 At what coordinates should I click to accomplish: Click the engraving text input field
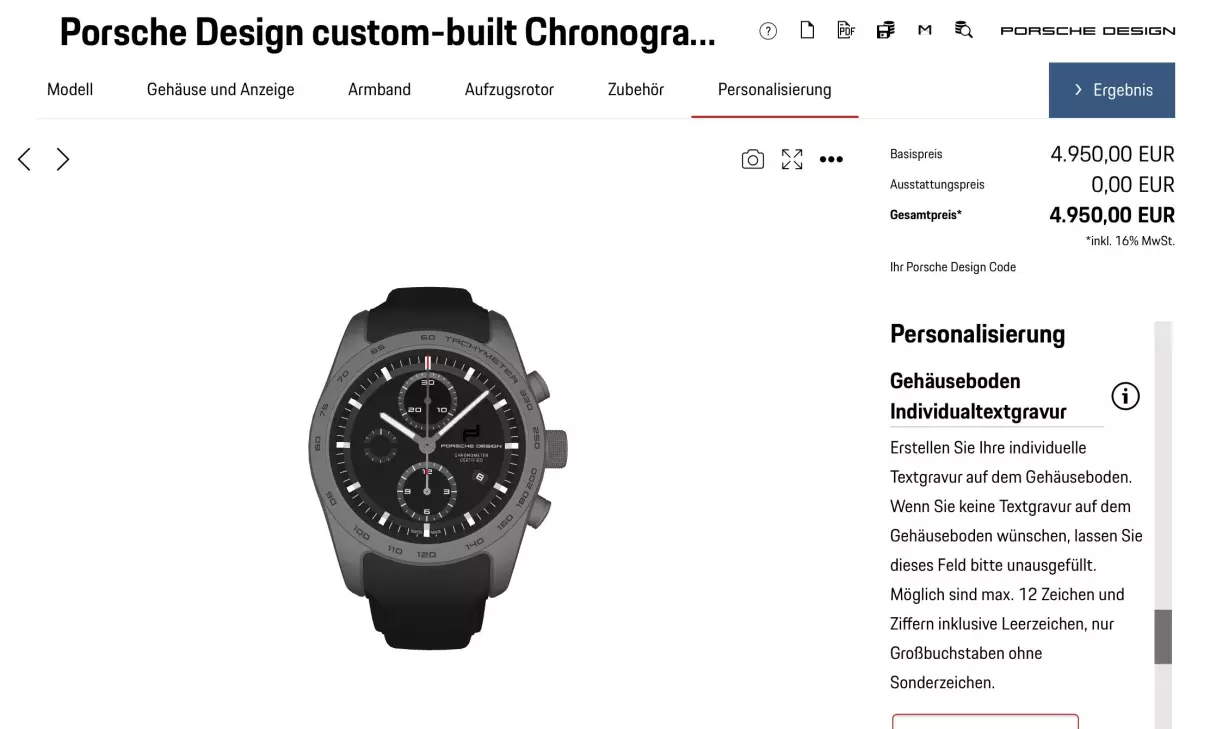[x=985, y=721]
